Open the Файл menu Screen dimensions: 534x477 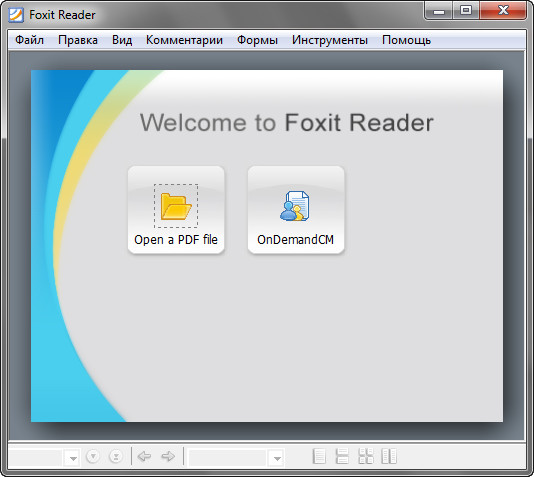[30, 40]
